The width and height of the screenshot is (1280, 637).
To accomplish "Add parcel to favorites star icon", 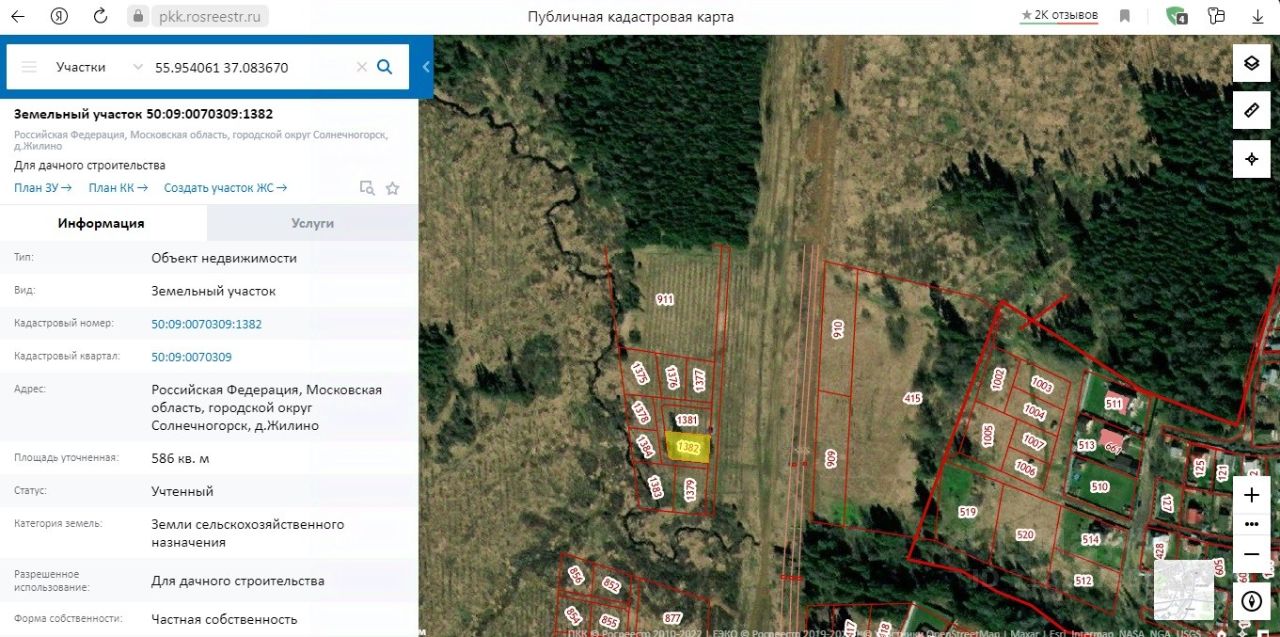I will [x=393, y=187].
